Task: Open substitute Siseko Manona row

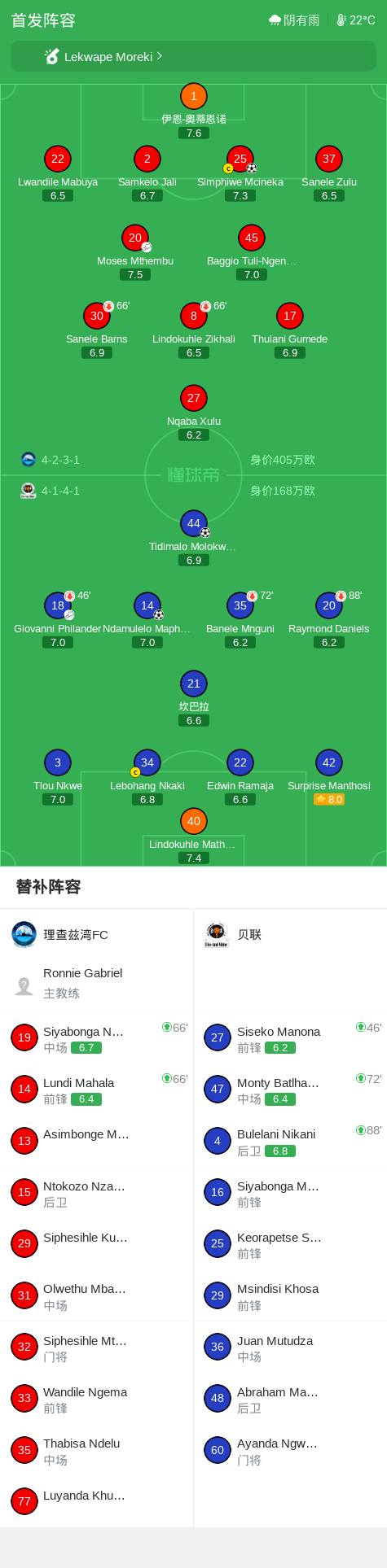Action: (290, 1038)
